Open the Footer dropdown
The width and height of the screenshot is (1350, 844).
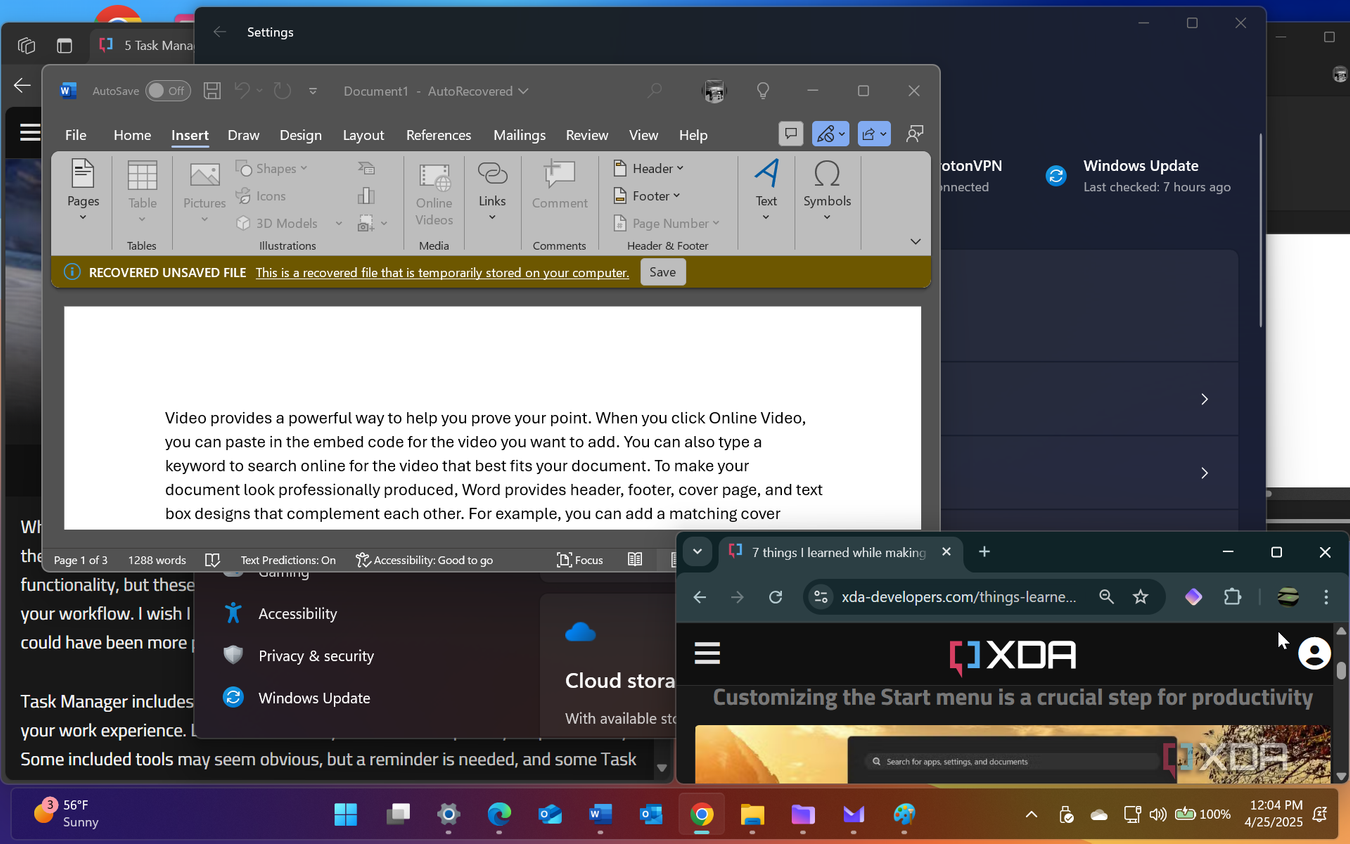[647, 196]
